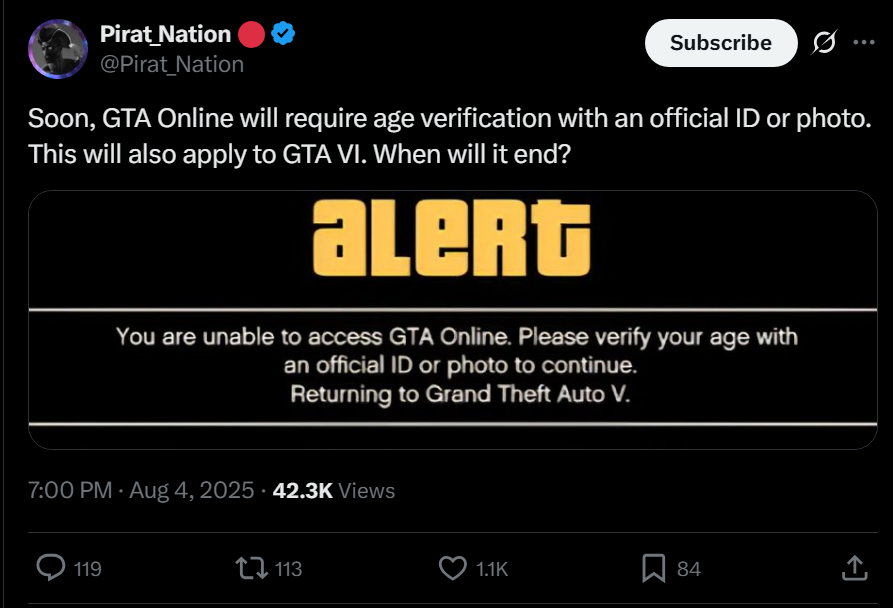Image resolution: width=893 pixels, height=608 pixels.
Task: Open the three-dot More options menu
Action: click(863, 43)
